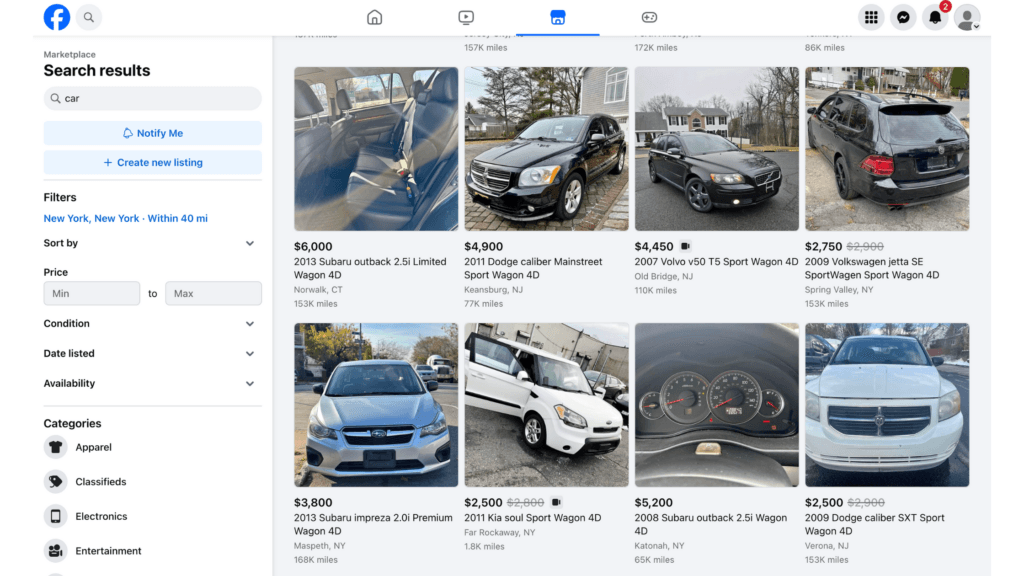Change location New York Within 40 mi
Viewport: 1024px width, 576px height.
(125, 218)
